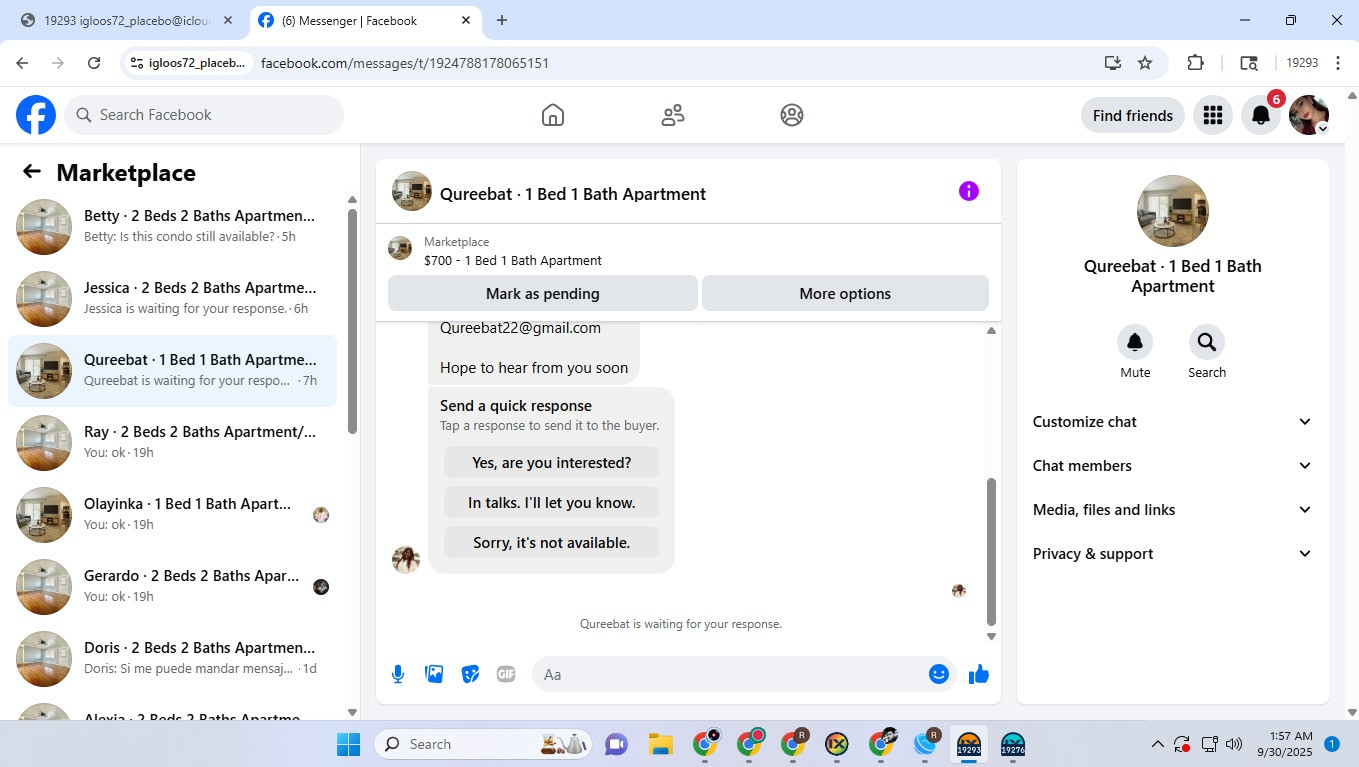
Task: Click the Find friends button
Action: coord(1133,115)
